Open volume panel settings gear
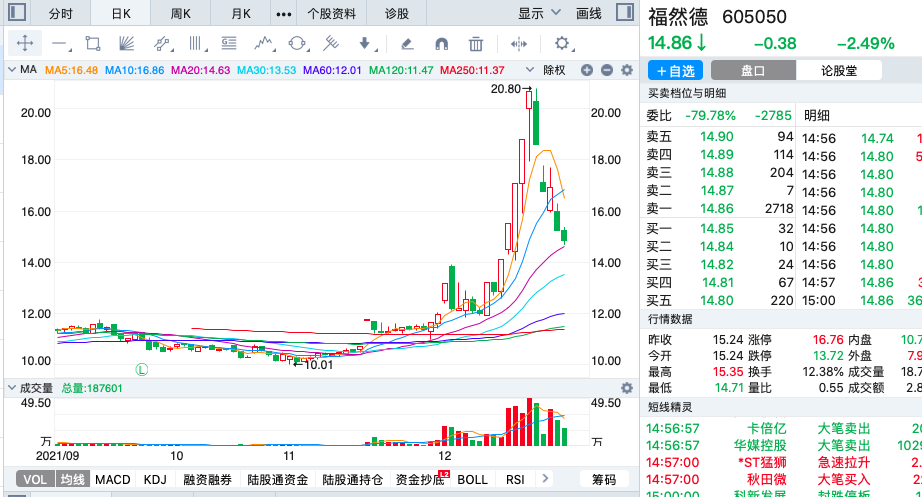This screenshot has height=497, width=922. point(627,388)
